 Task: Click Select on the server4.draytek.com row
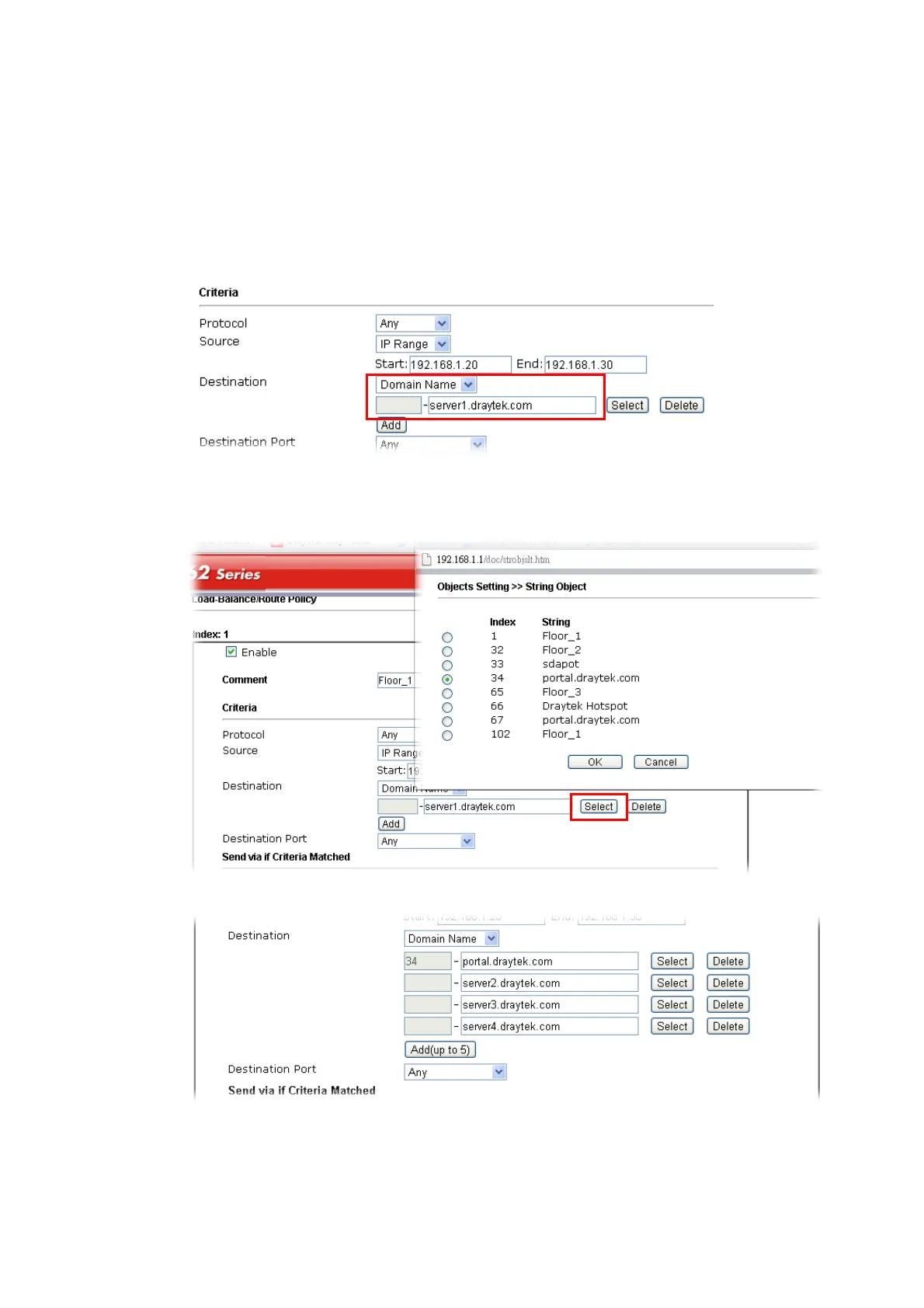point(672,1027)
